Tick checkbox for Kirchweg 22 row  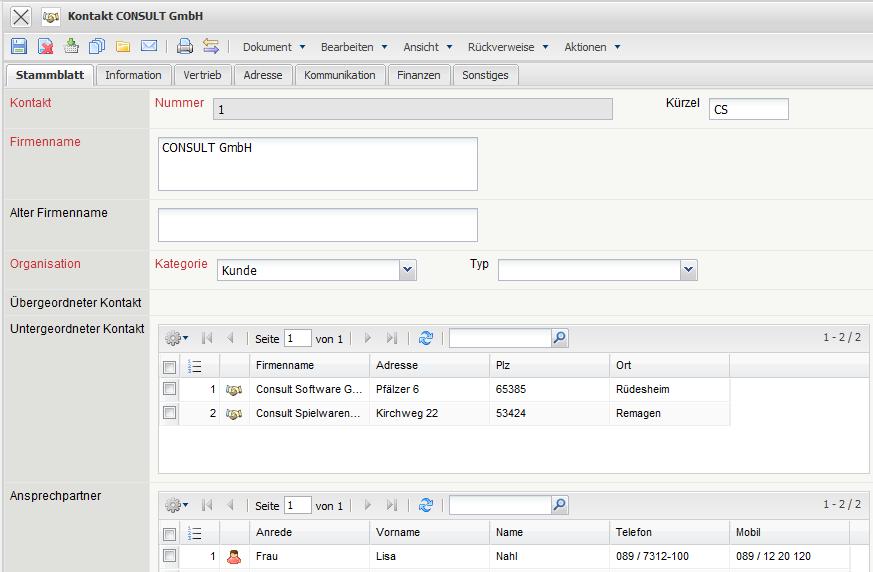(x=169, y=413)
